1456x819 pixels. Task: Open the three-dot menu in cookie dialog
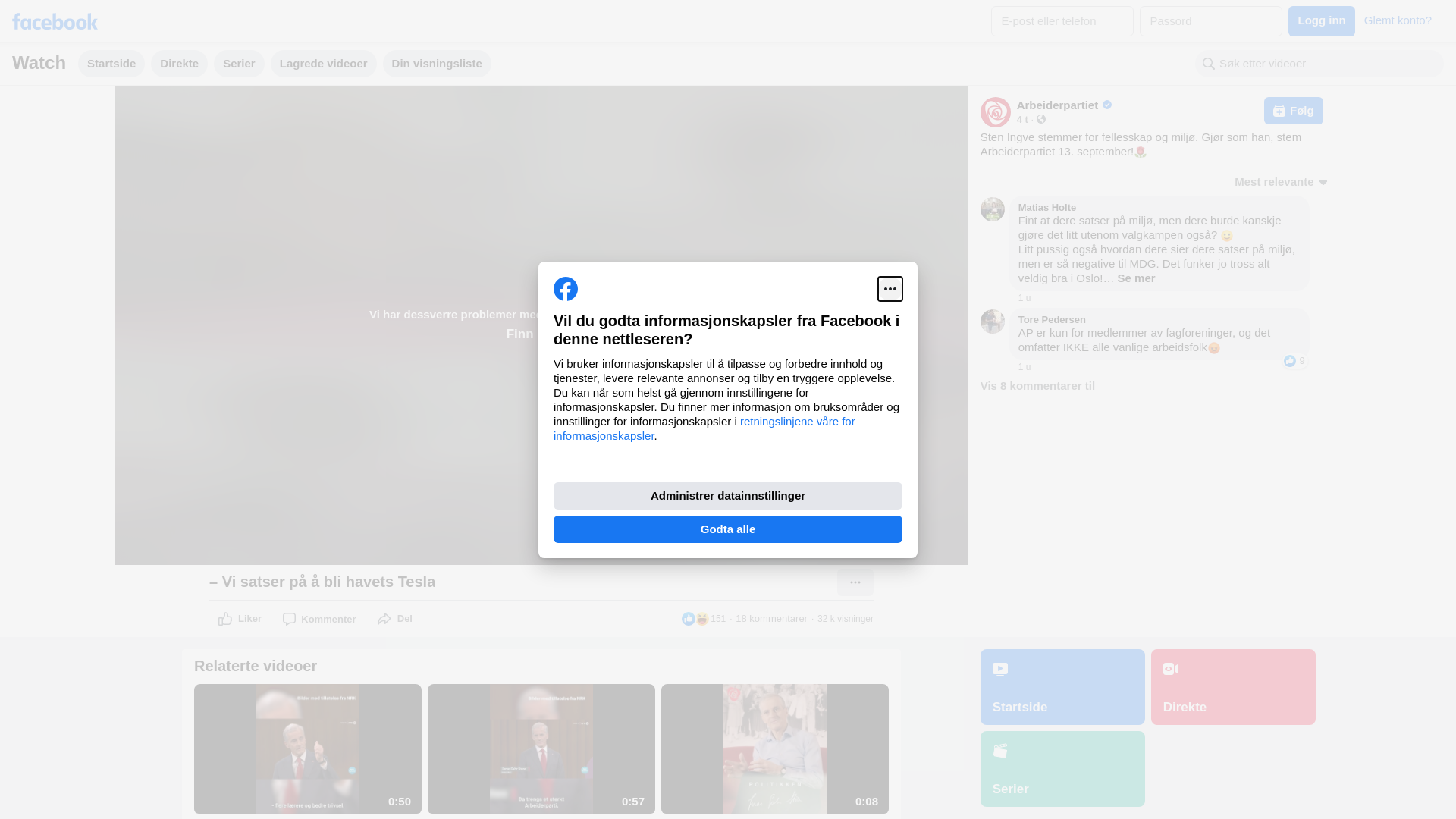(x=890, y=289)
